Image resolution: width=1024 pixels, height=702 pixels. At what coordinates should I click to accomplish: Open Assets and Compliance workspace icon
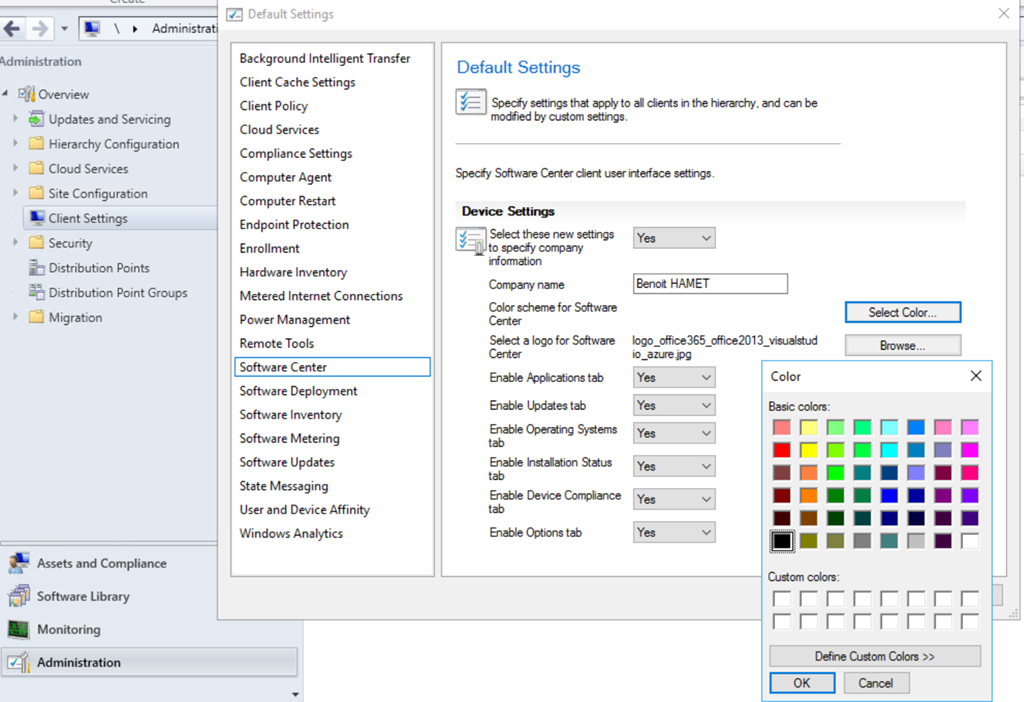19,563
